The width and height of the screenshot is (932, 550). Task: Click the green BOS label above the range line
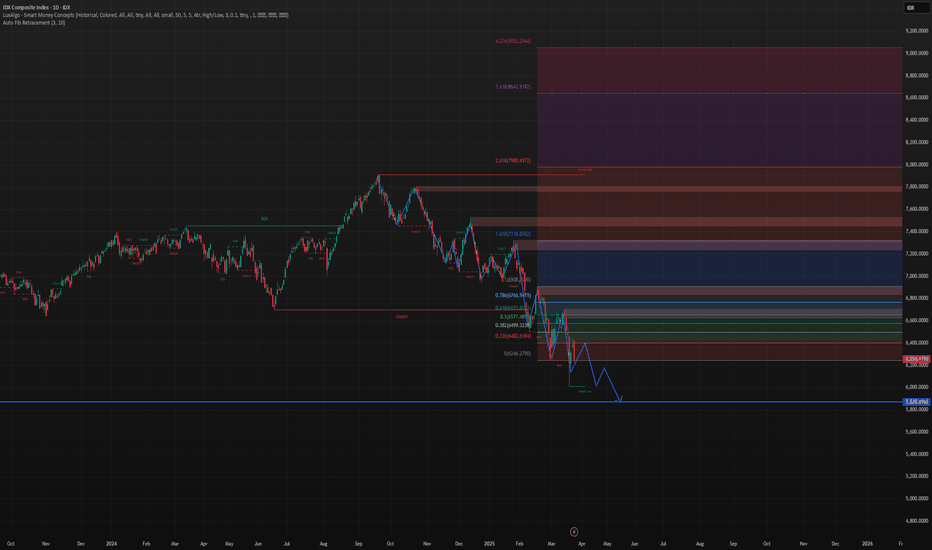(x=264, y=219)
